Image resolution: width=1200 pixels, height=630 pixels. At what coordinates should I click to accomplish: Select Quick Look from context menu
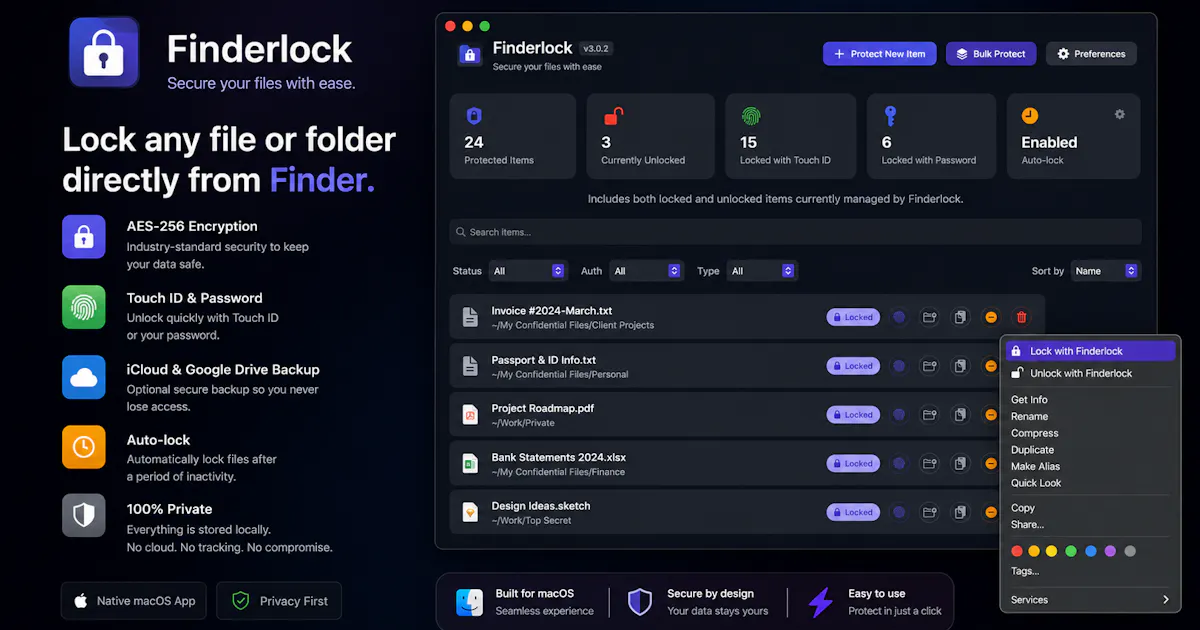[x=1036, y=483]
